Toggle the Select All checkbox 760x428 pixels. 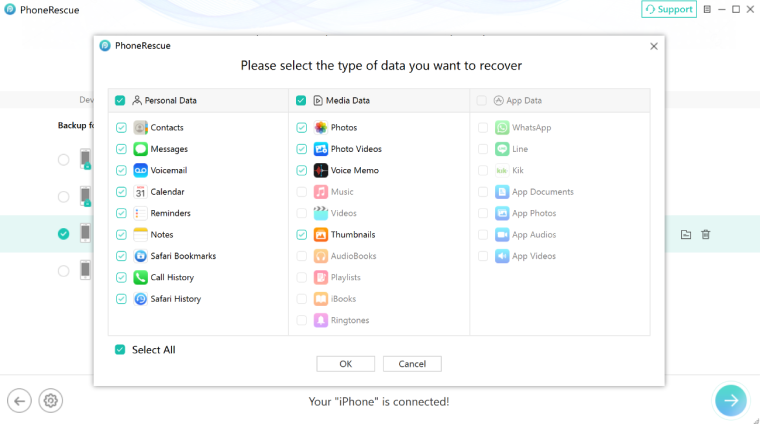[120, 350]
